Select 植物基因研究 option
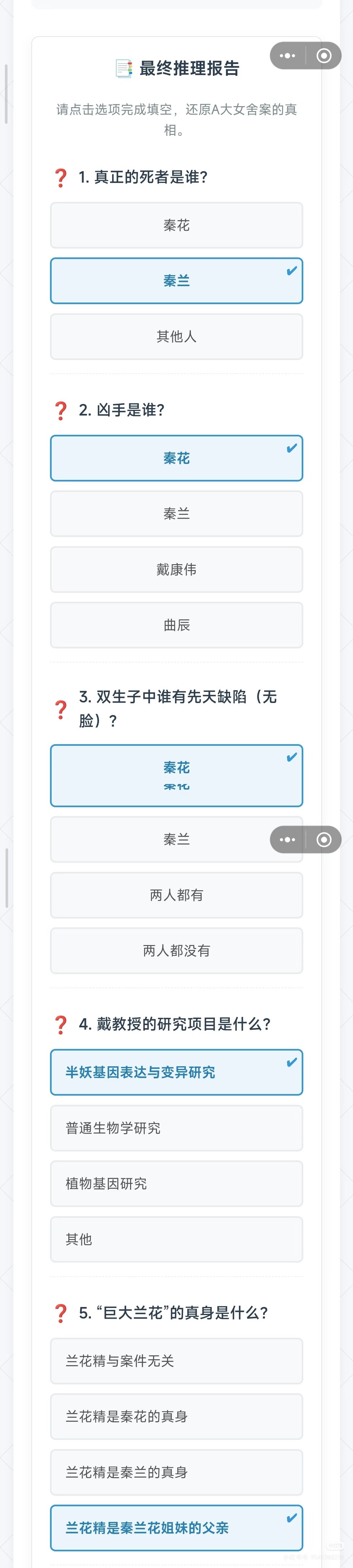Image resolution: width=353 pixels, height=1568 pixels. tap(176, 1183)
